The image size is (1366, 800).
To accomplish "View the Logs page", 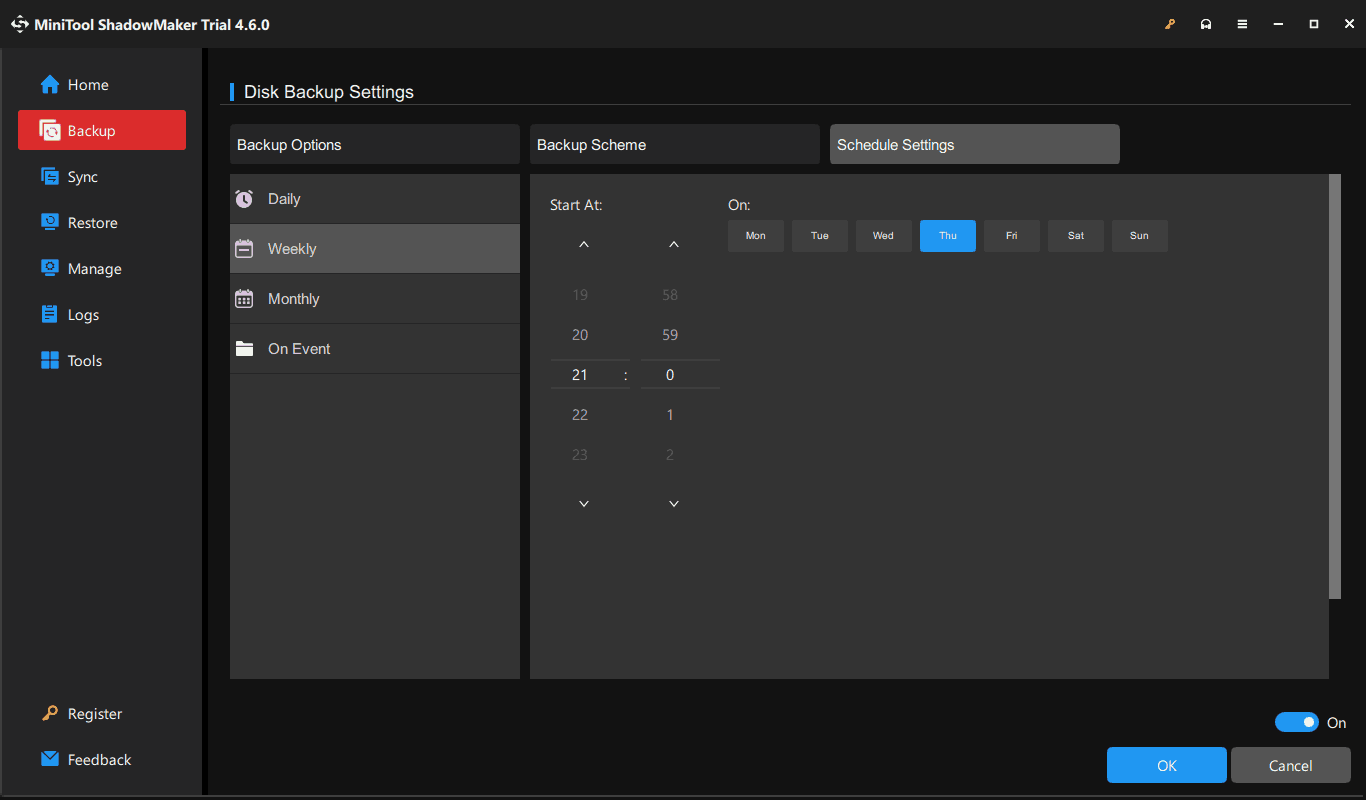I will click(84, 314).
